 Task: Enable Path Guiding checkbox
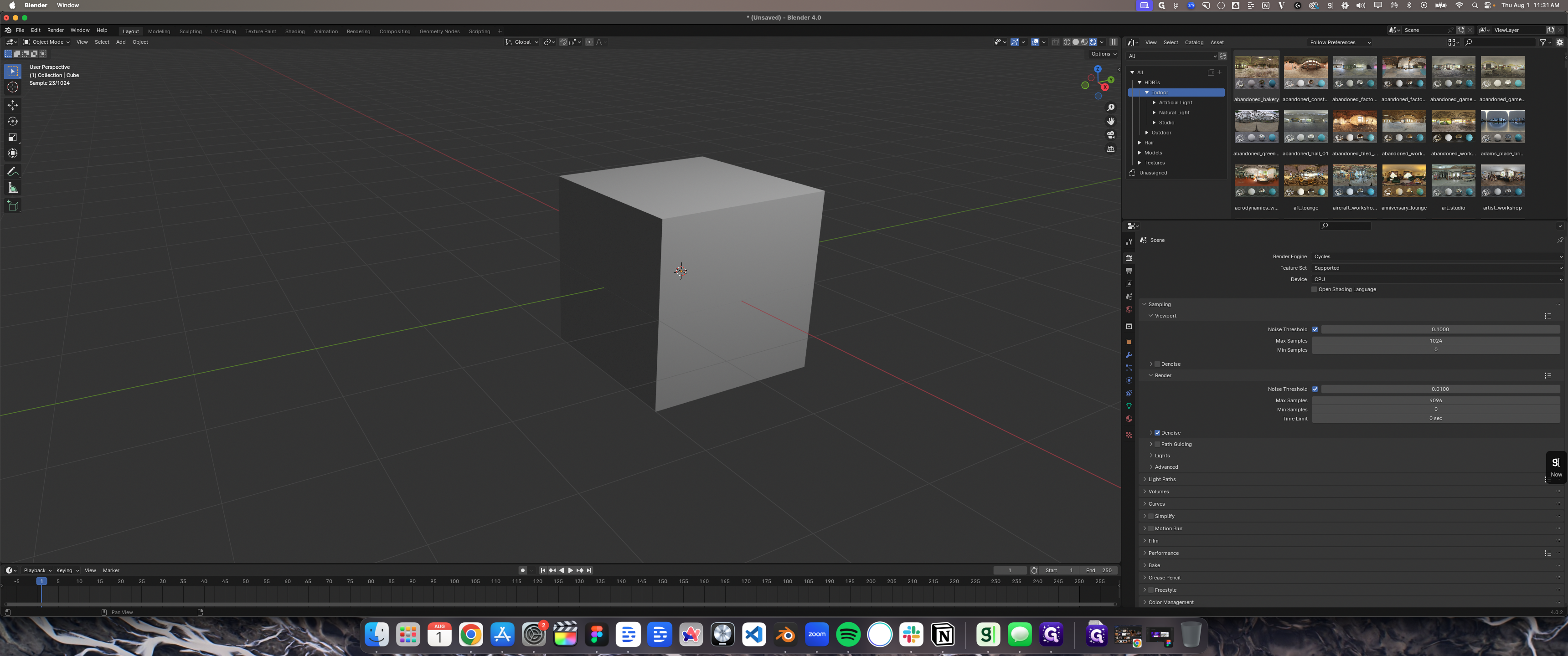tap(1157, 444)
